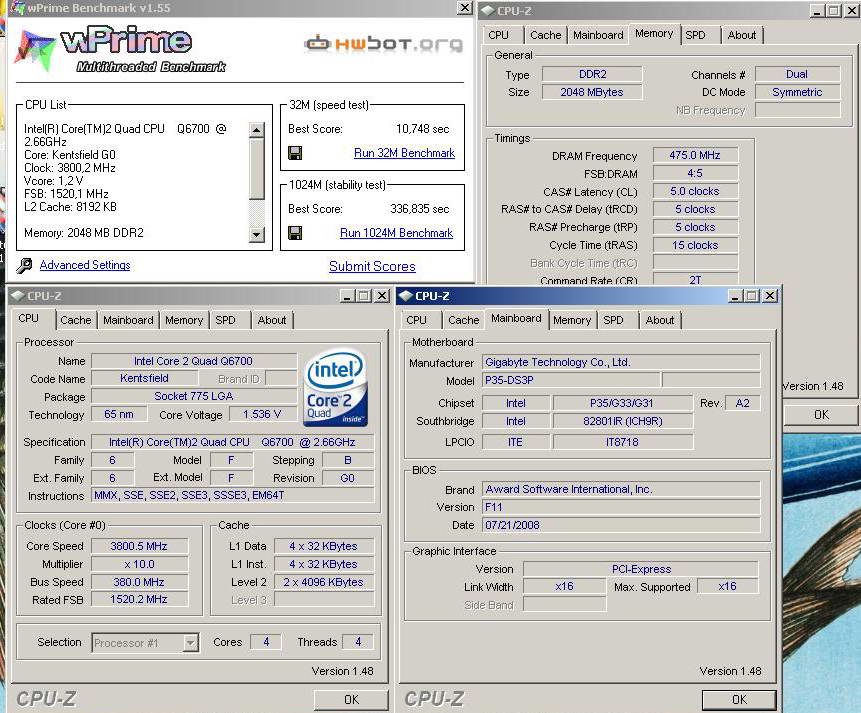The image size is (861, 713).
Task: Click the Multiplier x 10.0 value
Action: pos(139,564)
